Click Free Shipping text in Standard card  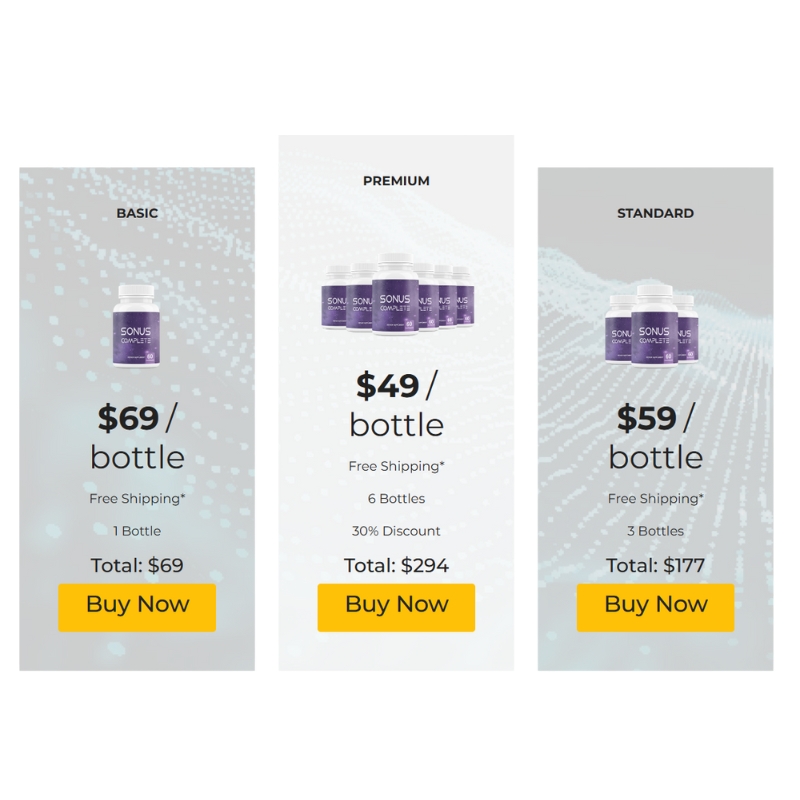pos(656,499)
